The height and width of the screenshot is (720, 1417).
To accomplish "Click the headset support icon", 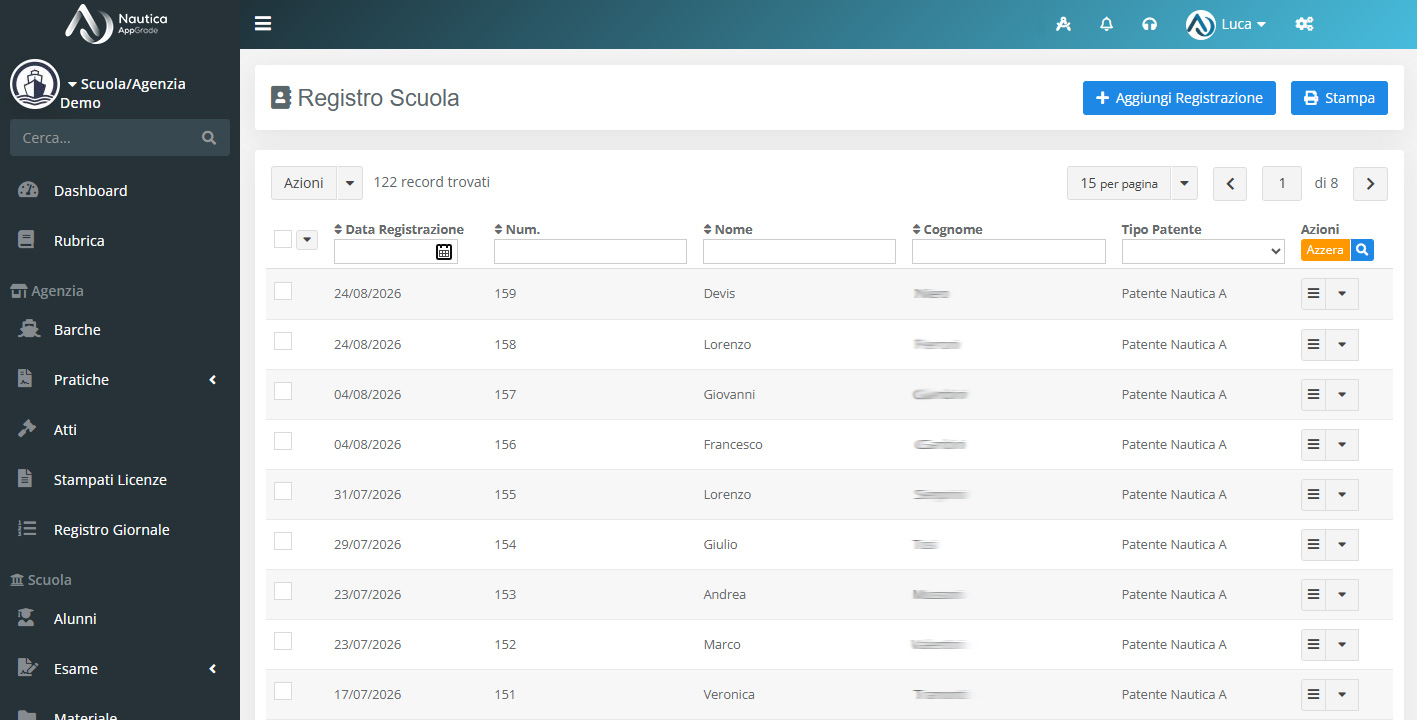I will click(x=1150, y=24).
